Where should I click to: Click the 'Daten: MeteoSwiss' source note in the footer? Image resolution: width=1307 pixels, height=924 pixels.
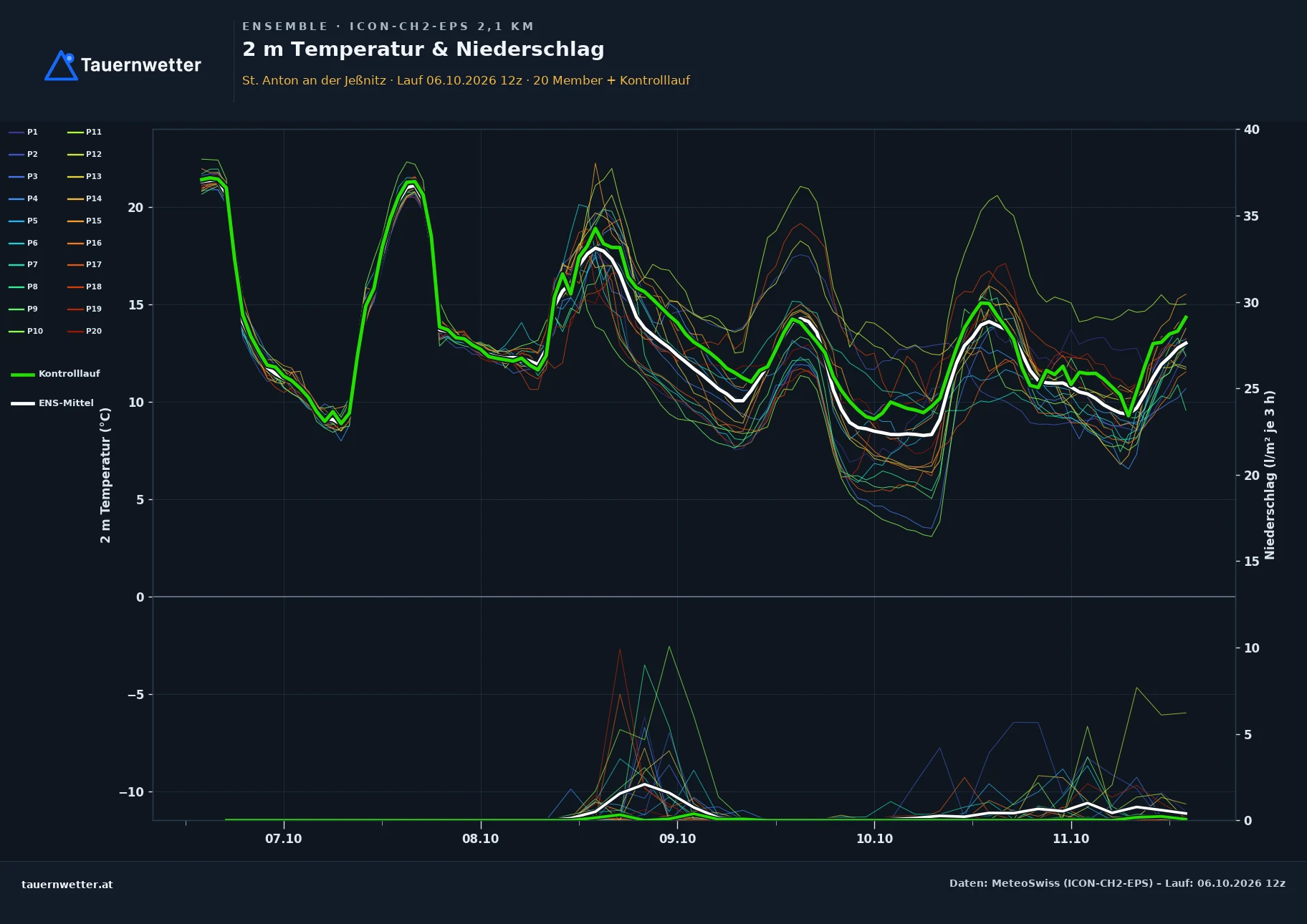(1117, 883)
